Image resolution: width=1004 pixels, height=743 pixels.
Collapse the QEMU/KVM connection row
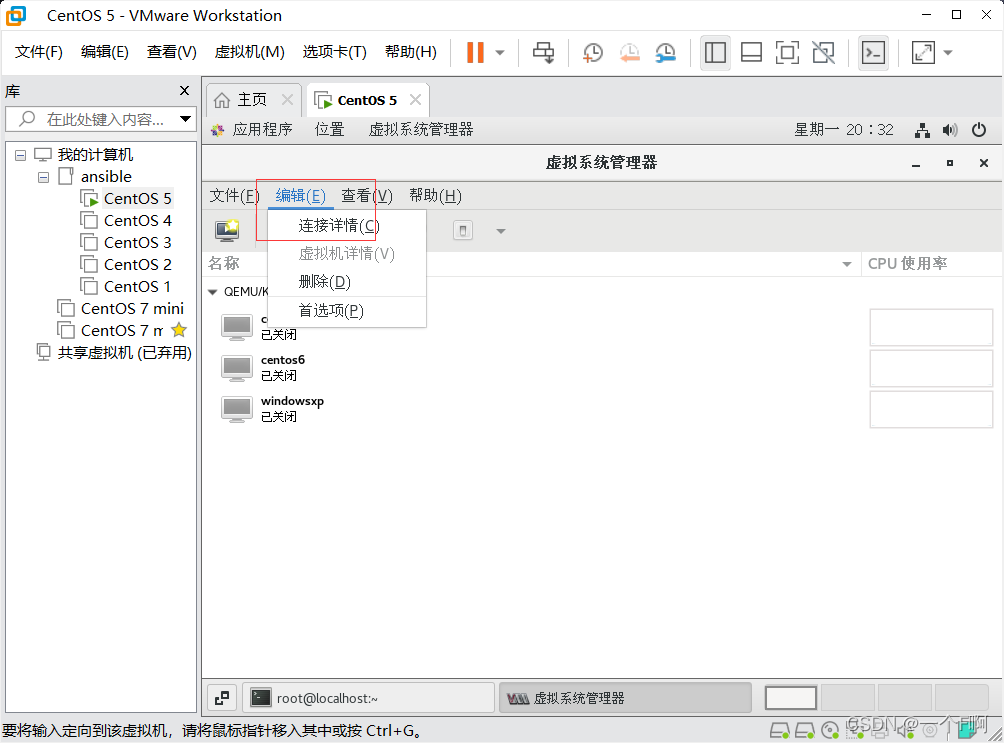click(213, 292)
